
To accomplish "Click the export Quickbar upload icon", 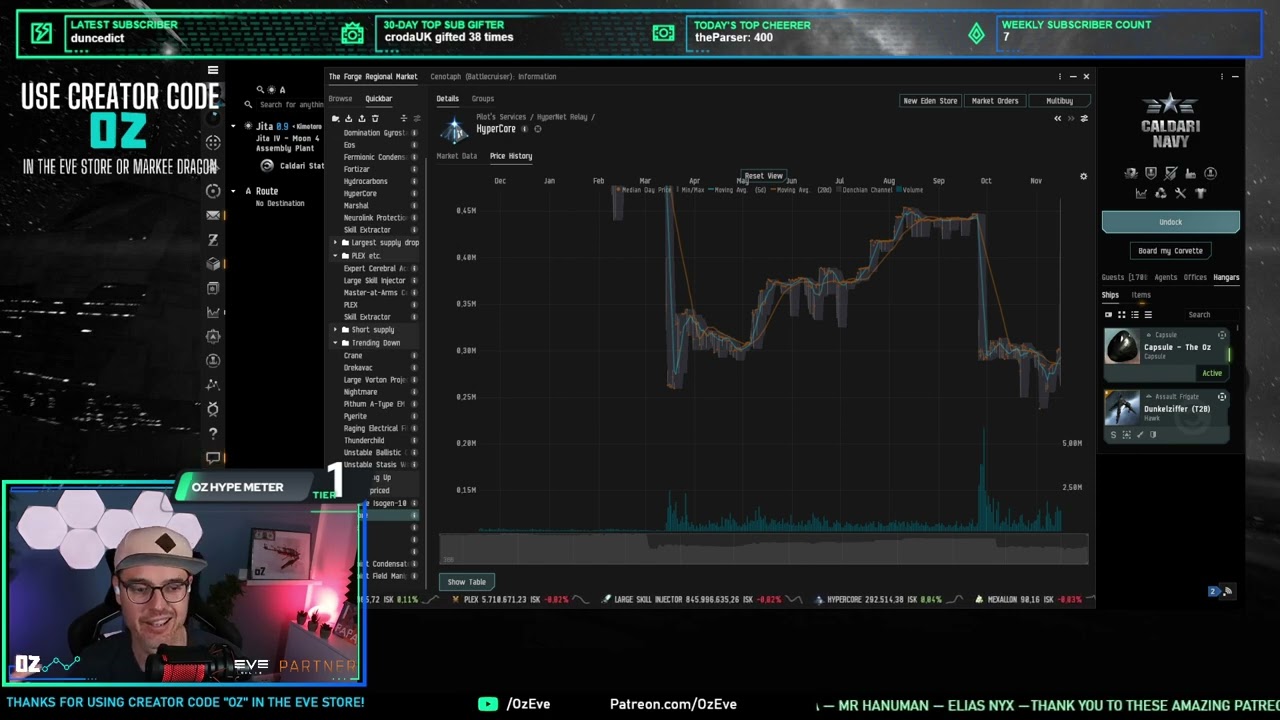I will click(362, 118).
